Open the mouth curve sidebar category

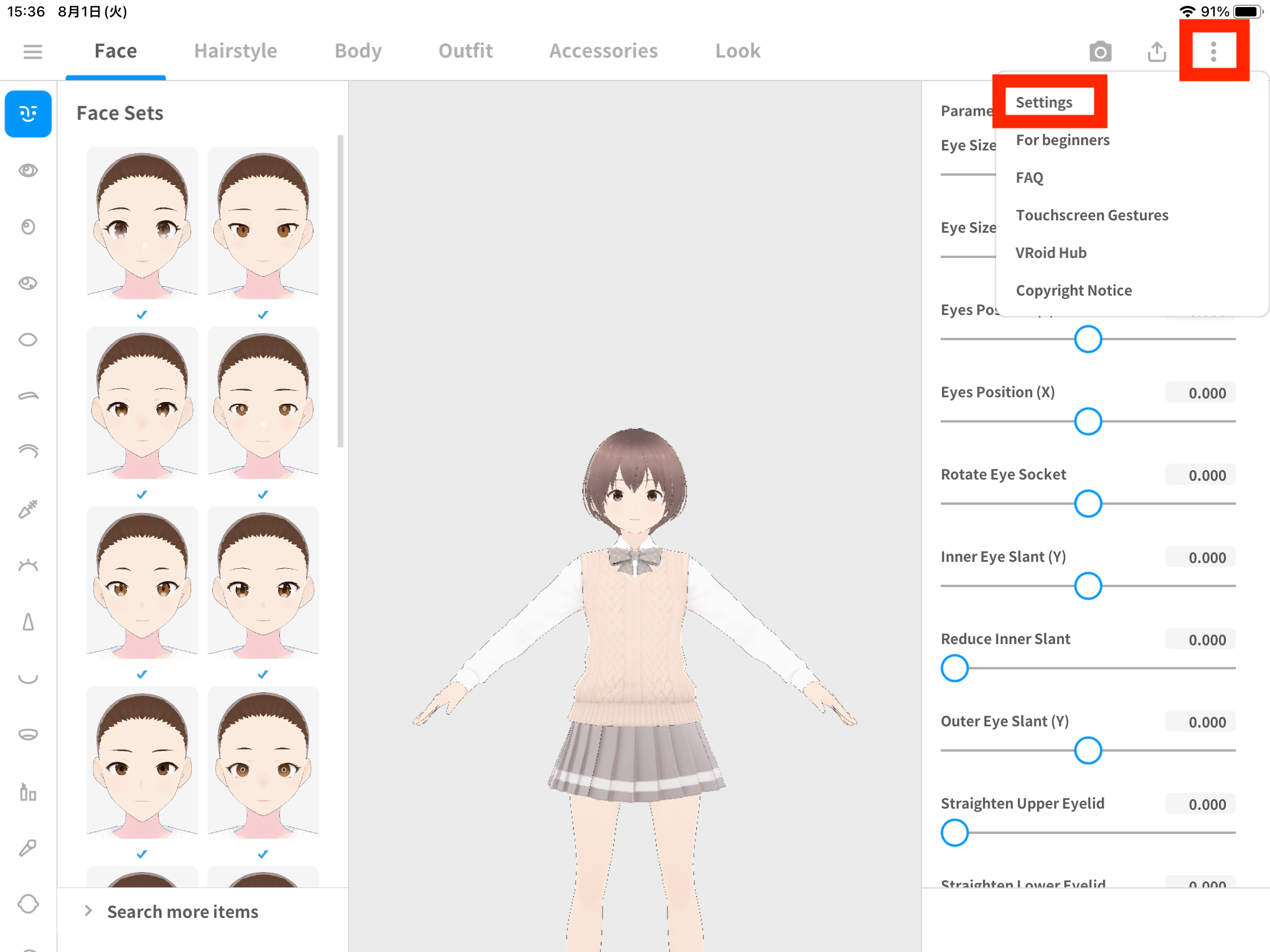pyautogui.click(x=28, y=678)
